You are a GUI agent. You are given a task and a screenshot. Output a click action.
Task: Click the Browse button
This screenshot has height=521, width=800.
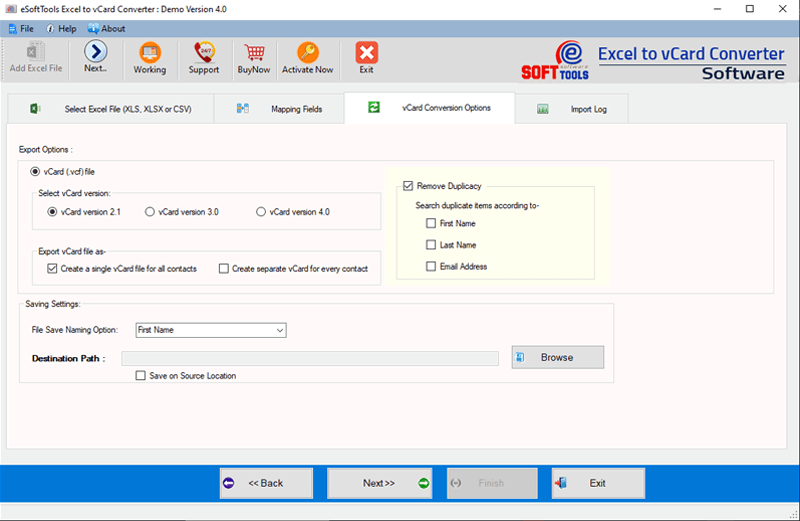pos(558,357)
